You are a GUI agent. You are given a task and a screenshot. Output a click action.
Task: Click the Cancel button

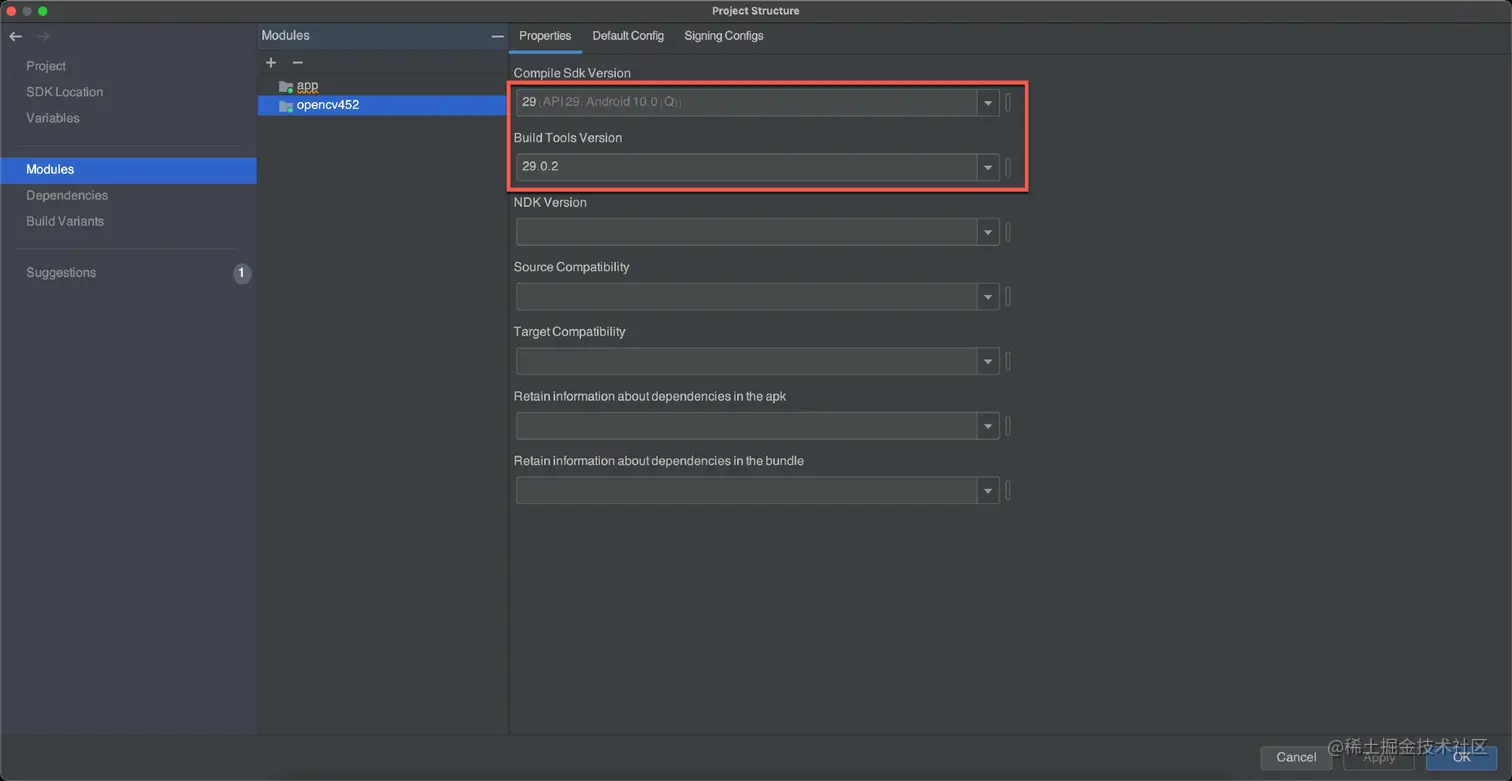1296,757
